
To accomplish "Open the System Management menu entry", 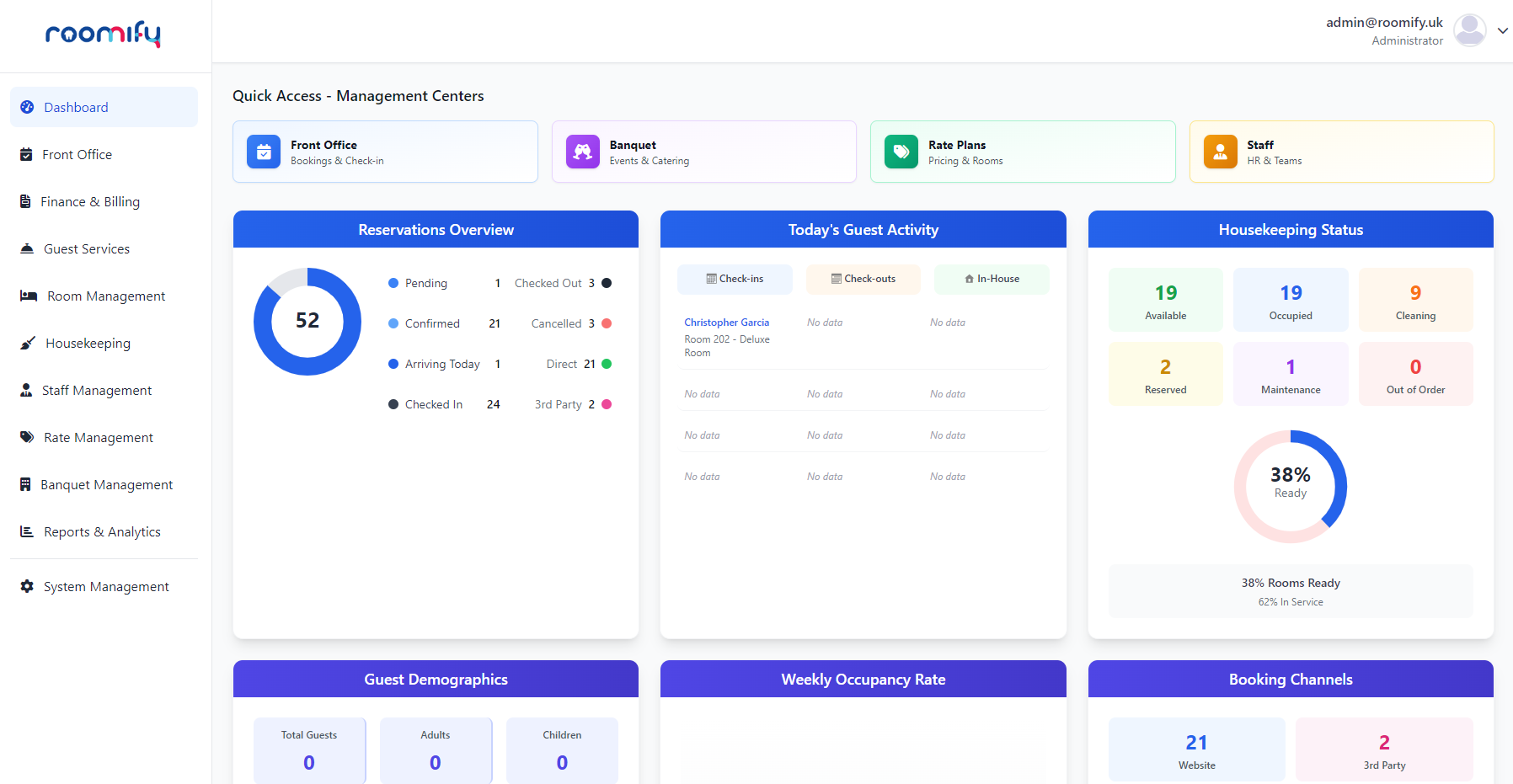I will click(x=27, y=586).
